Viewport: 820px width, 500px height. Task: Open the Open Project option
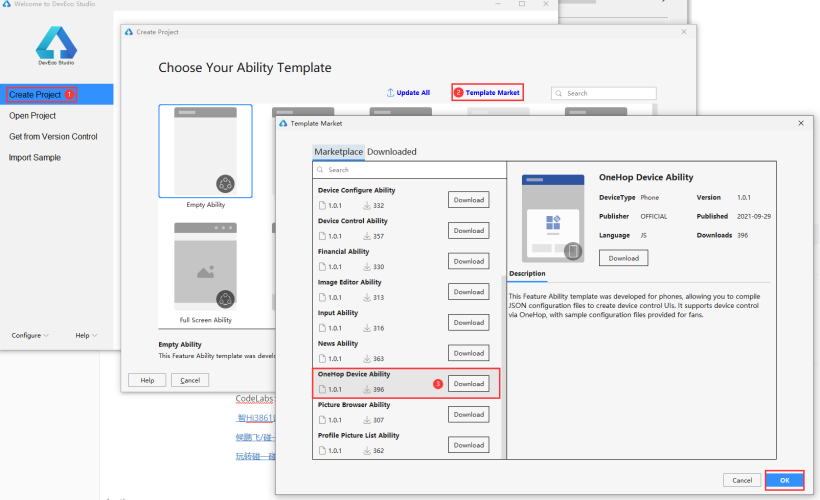(x=32, y=116)
